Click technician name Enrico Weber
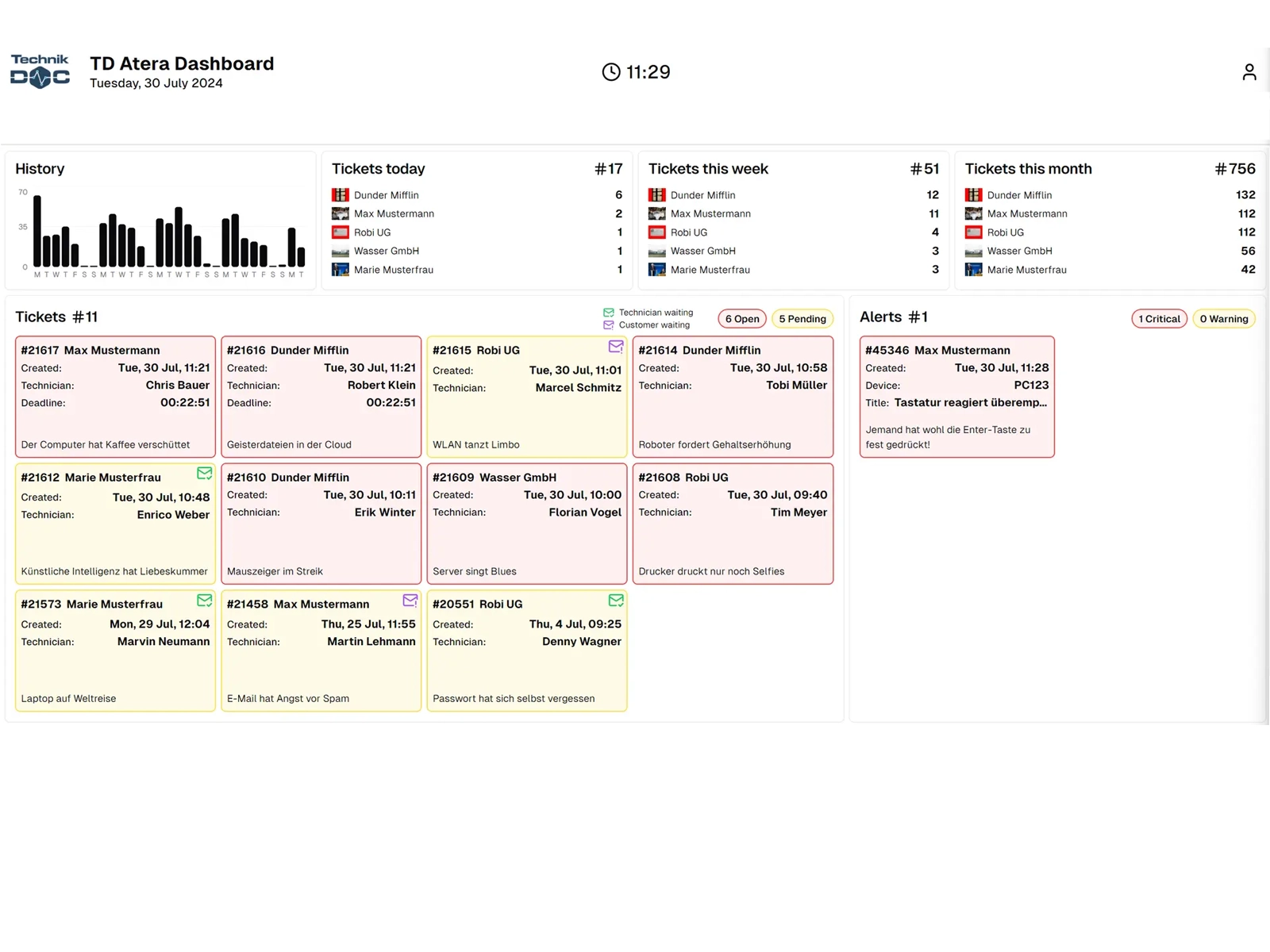 (173, 515)
